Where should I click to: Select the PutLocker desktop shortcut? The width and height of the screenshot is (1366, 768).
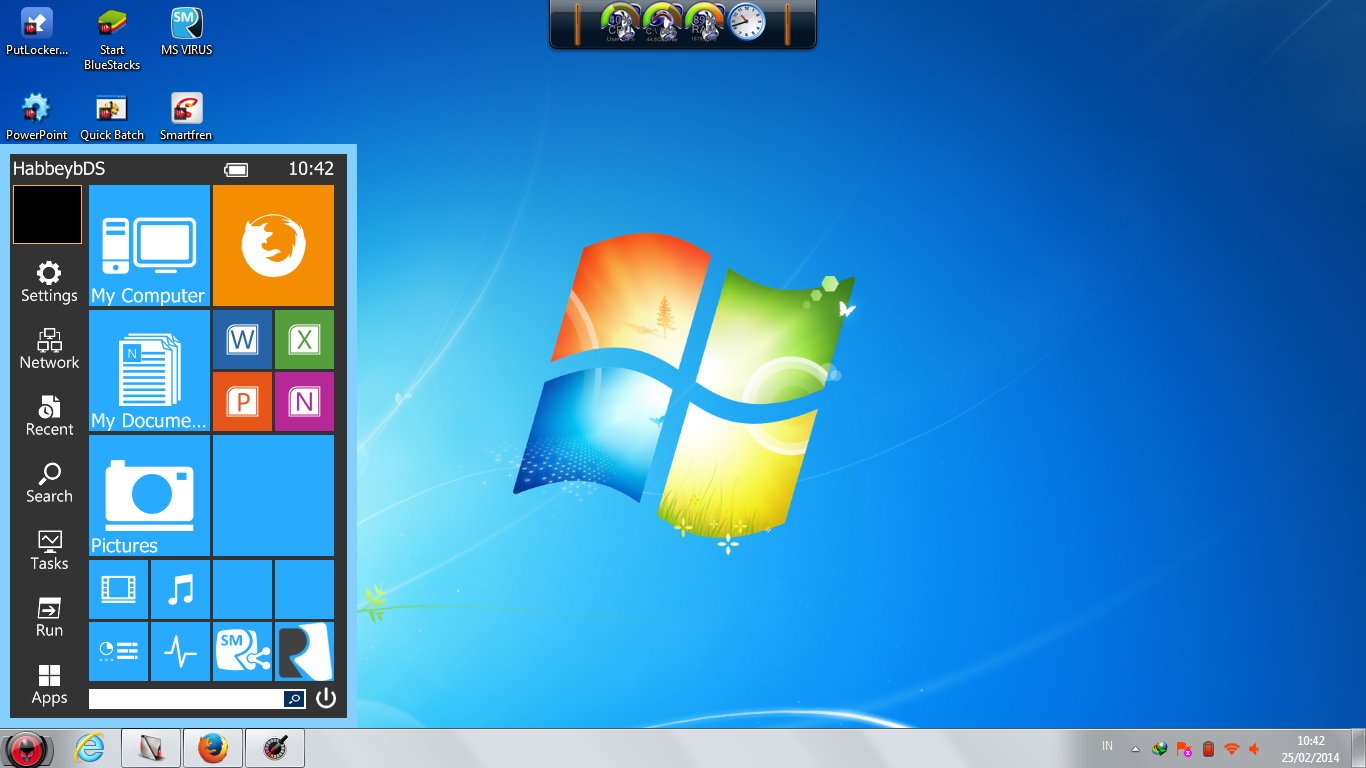pos(37,32)
